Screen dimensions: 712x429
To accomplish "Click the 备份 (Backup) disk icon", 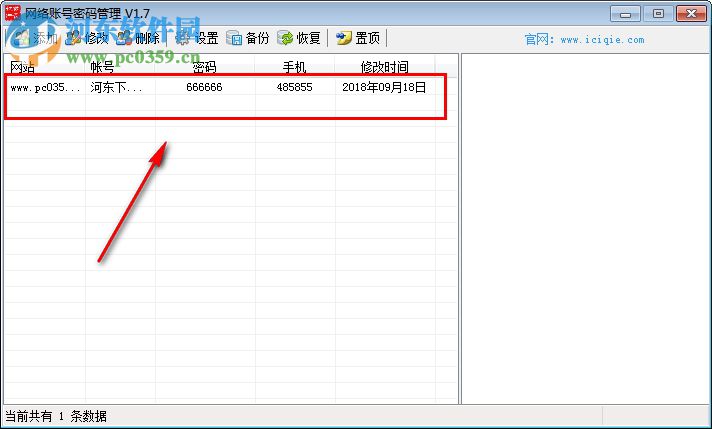I will coord(234,38).
